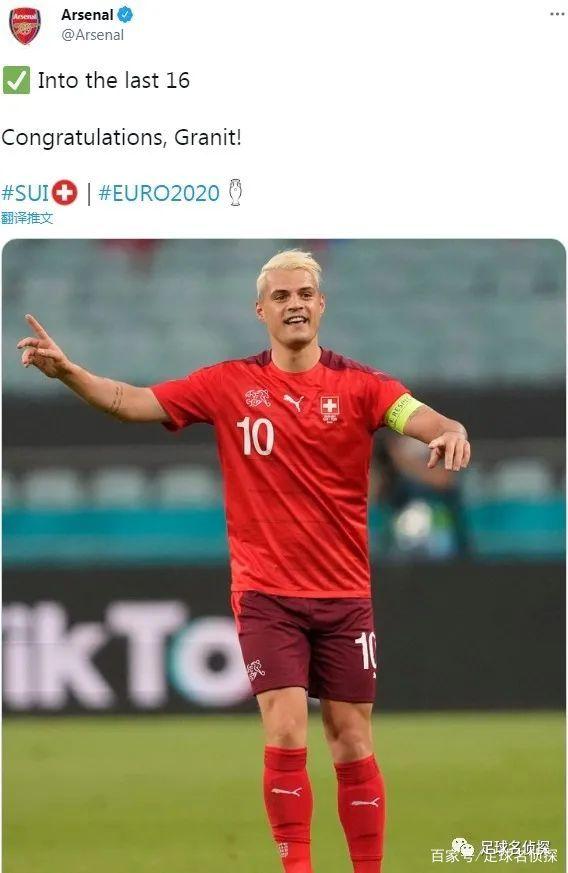Click the green check mark emoji
568x873 pixels.
coord(16,80)
